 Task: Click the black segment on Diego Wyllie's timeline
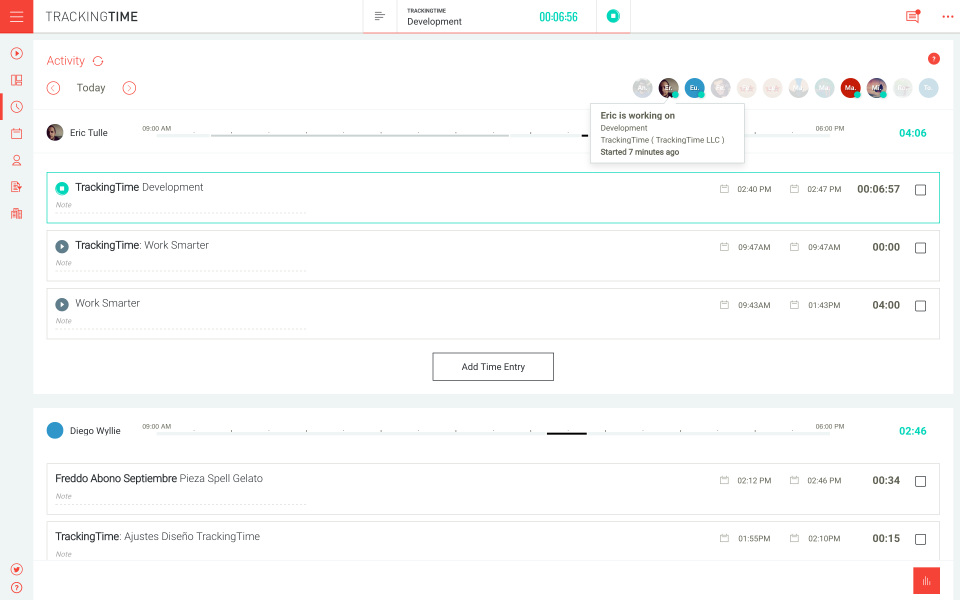click(567, 433)
